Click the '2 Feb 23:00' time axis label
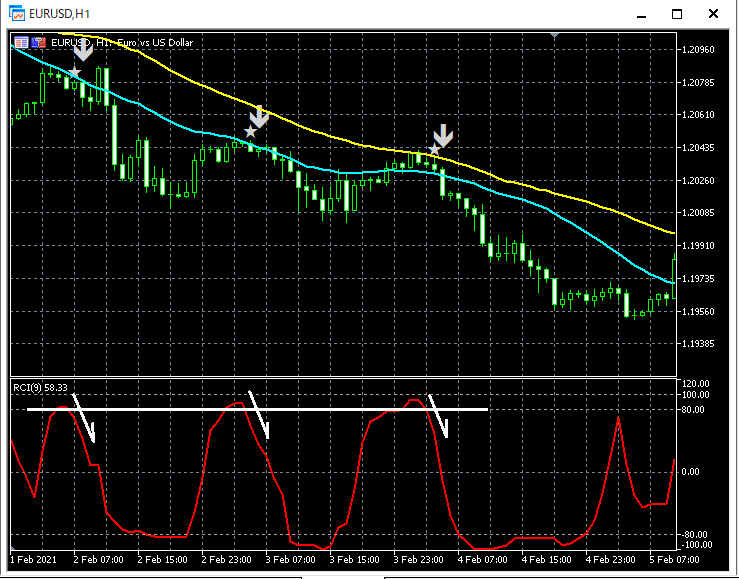This screenshot has height=579, width=739. click(227, 560)
